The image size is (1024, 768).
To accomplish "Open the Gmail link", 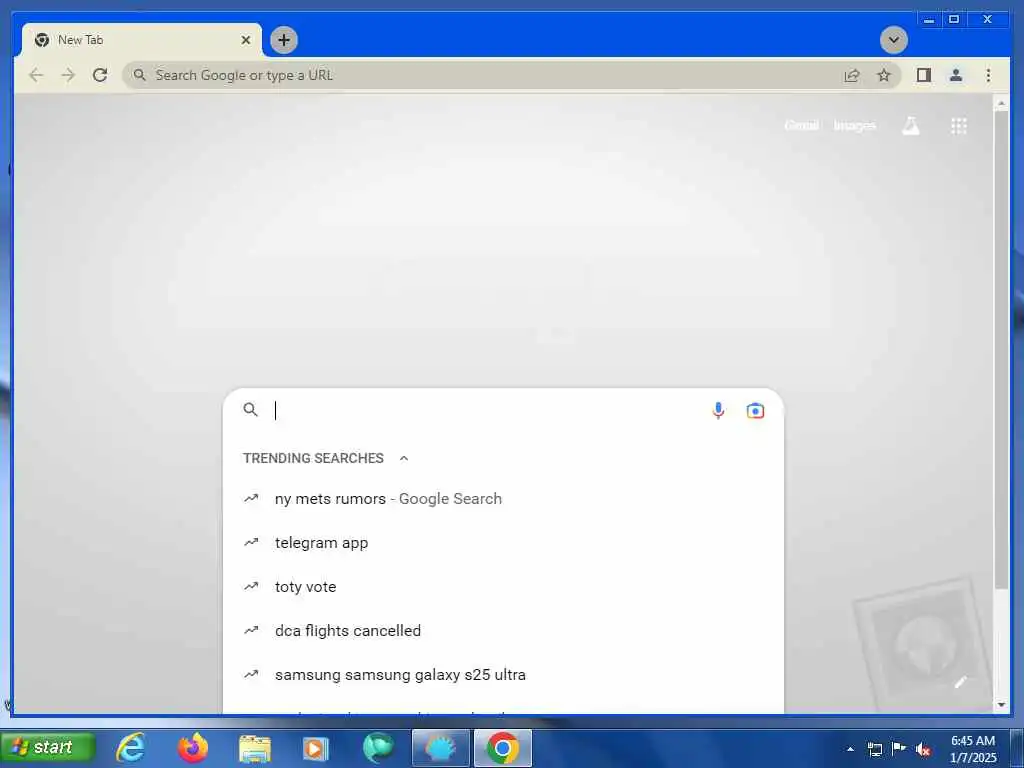I will pyautogui.click(x=801, y=125).
